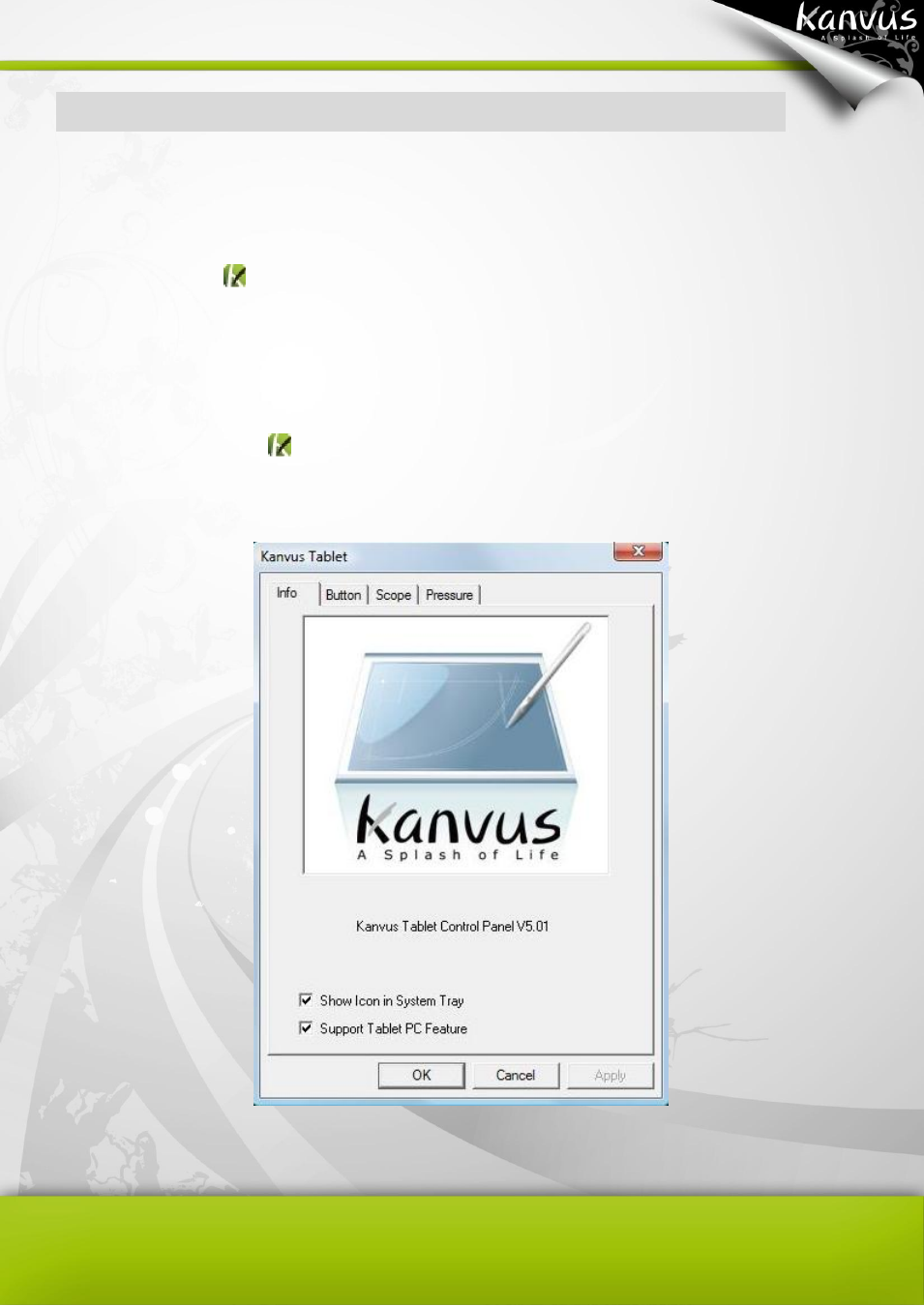Click the Kanvus tablet logo image
Screen dimensions: 924x1306
(456, 745)
